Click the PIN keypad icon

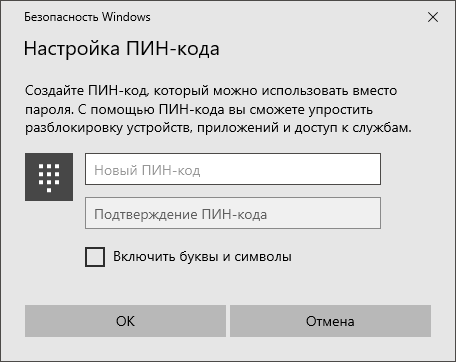coord(49,177)
